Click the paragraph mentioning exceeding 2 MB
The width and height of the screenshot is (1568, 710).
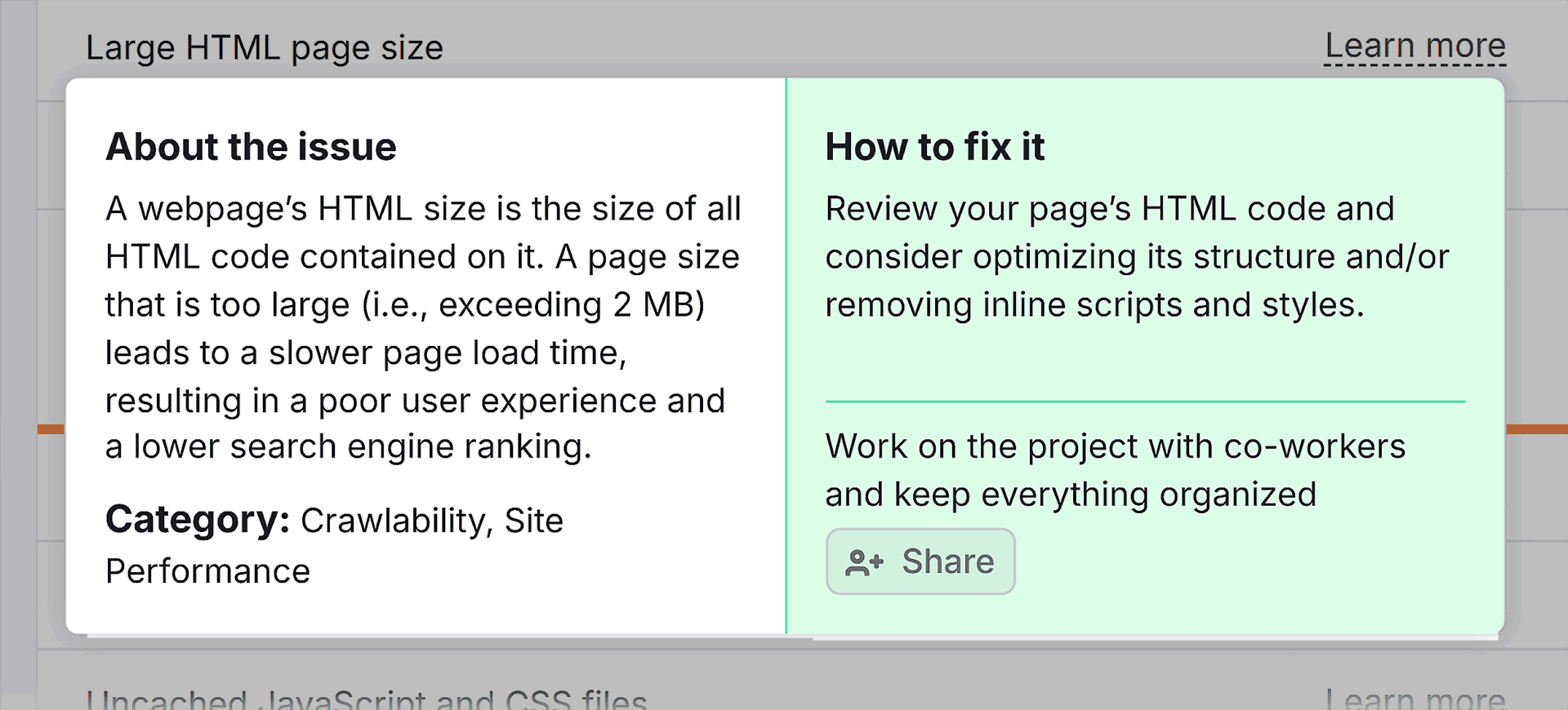pos(423,327)
